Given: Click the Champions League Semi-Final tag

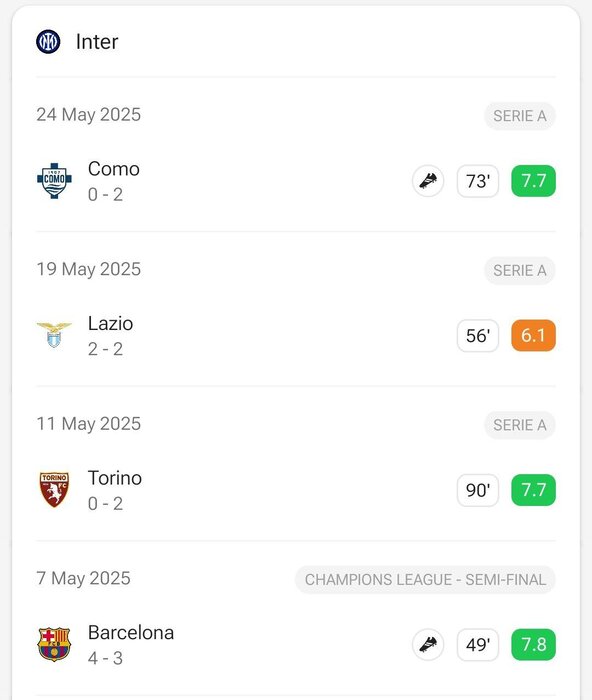Looking at the screenshot, I should click(x=425, y=579).
